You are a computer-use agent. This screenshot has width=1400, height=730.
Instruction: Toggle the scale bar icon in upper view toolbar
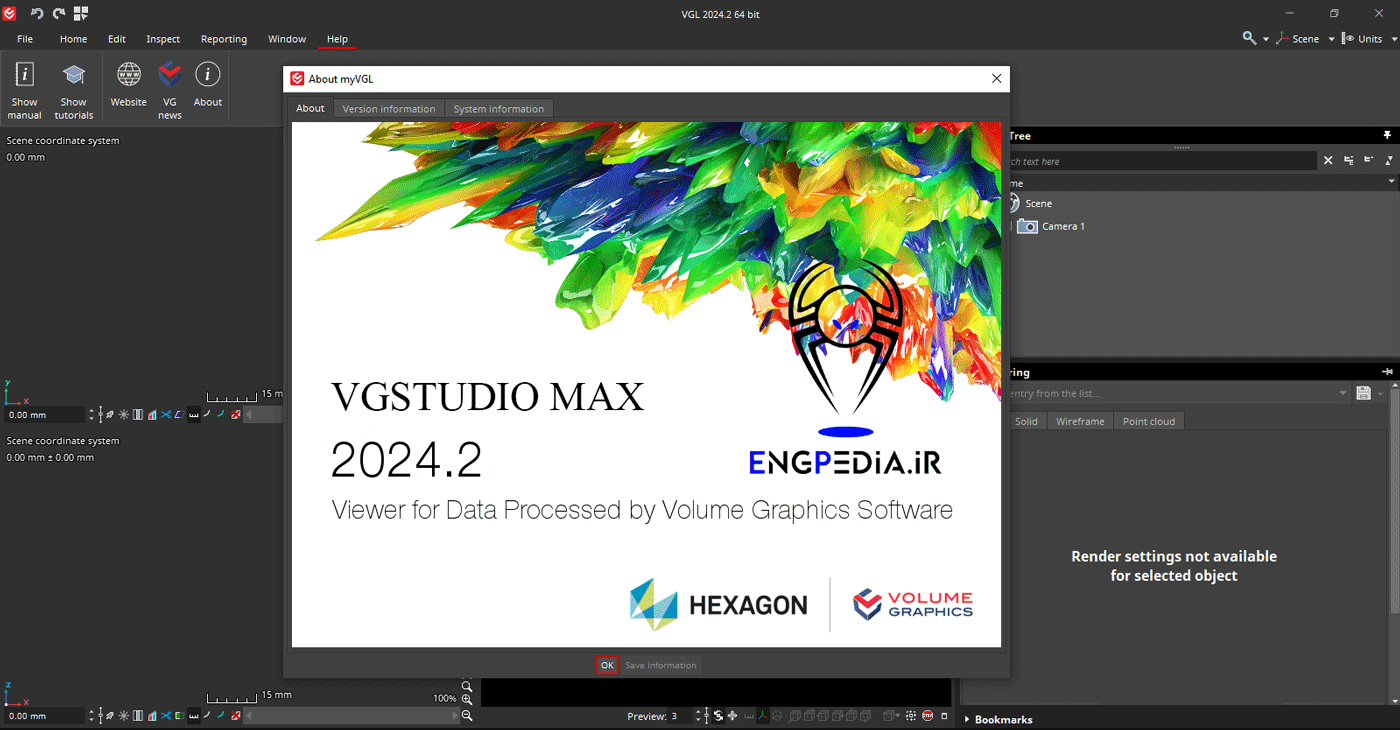click(194, 414)
